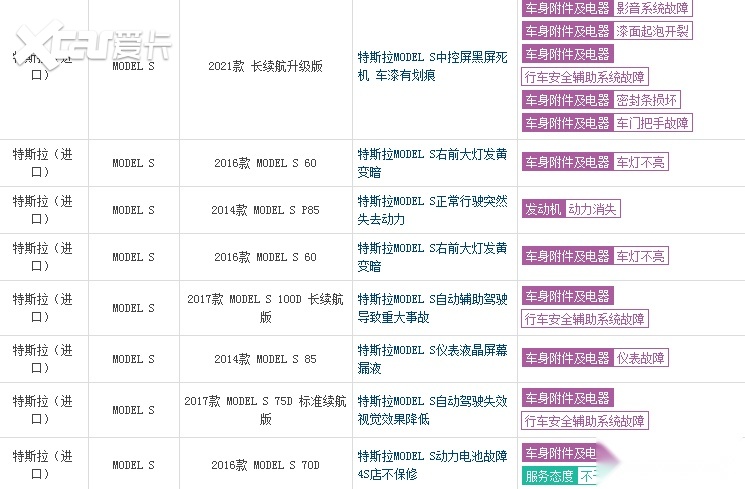745x489 pixels.
Task: Click 特斯拉（进口）cell in the 75D row
Action: click(x=43, y=410)
